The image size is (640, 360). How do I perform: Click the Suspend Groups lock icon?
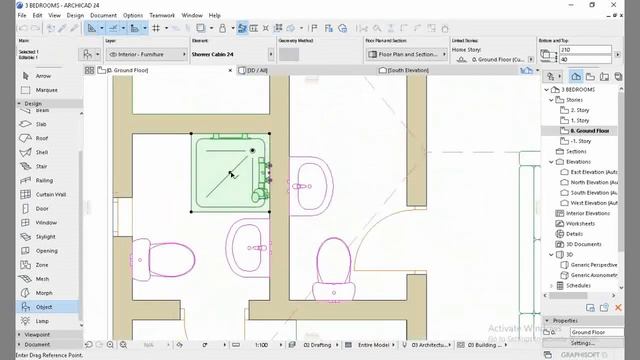[222, 28]
